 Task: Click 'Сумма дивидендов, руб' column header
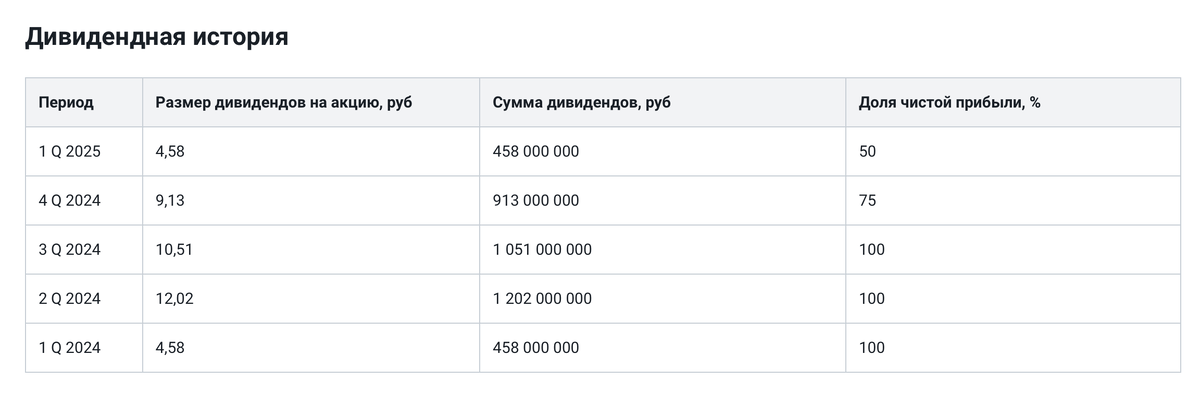tap(582, 103)
